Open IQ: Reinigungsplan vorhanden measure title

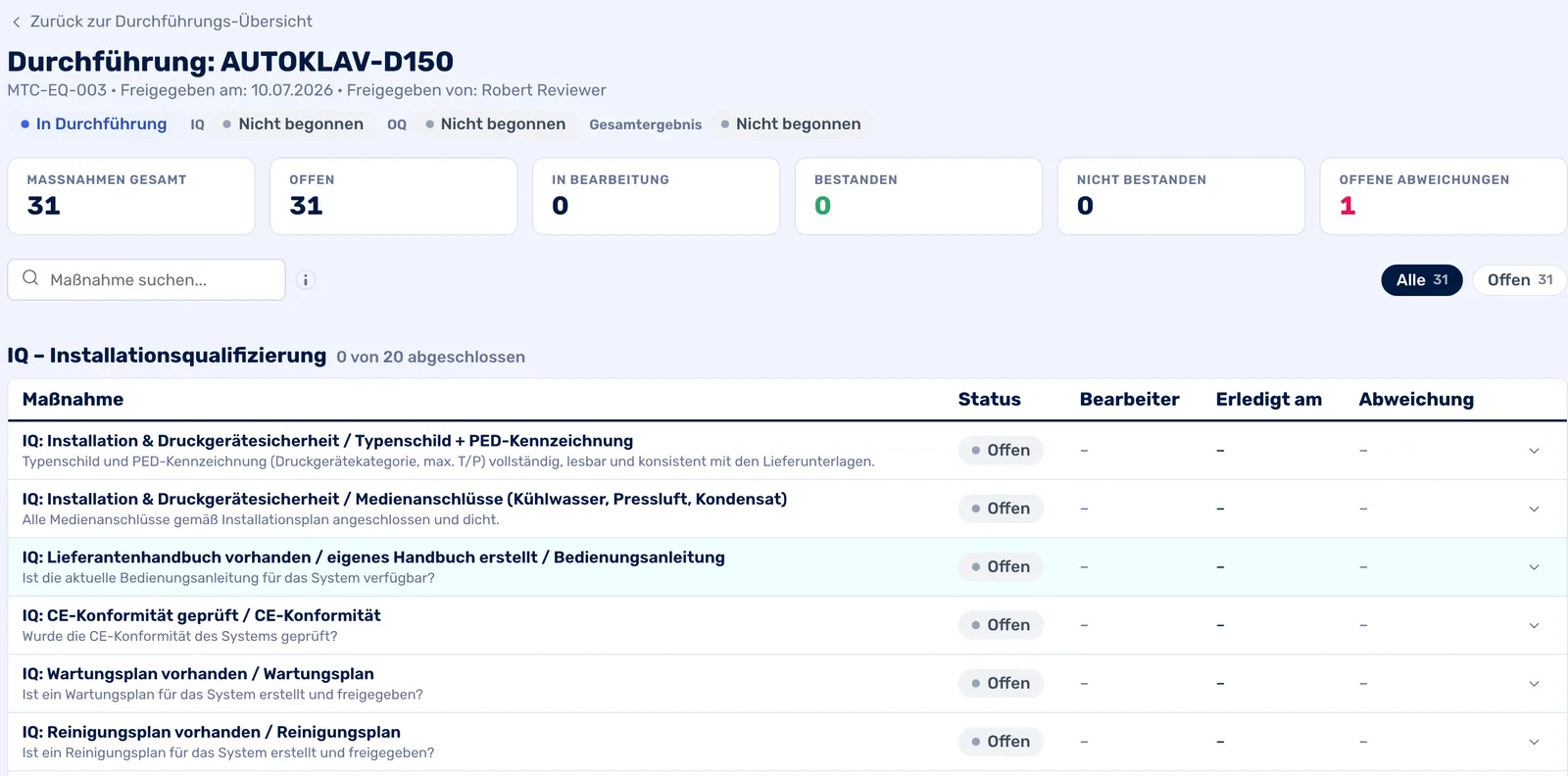coord(212,733)
